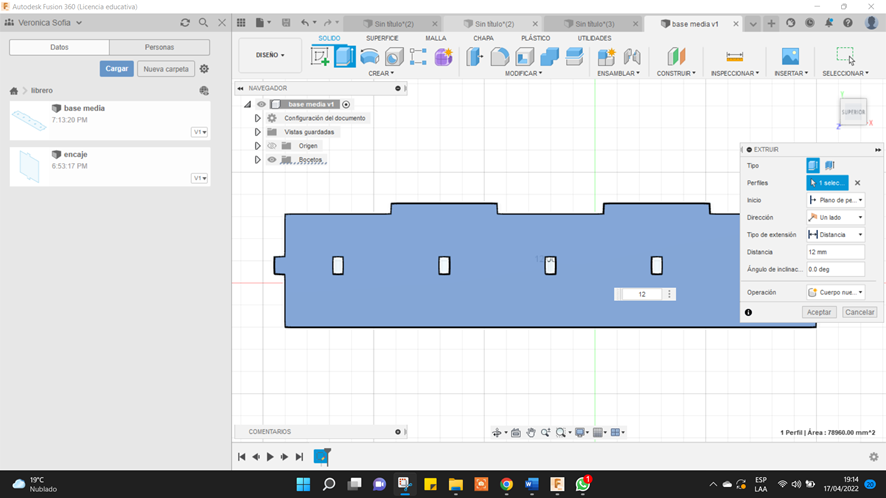The height and width of the screenshot is (498, 886).
Task: Switch to SUPERFICIE tab
Action: tap(382, 38)
